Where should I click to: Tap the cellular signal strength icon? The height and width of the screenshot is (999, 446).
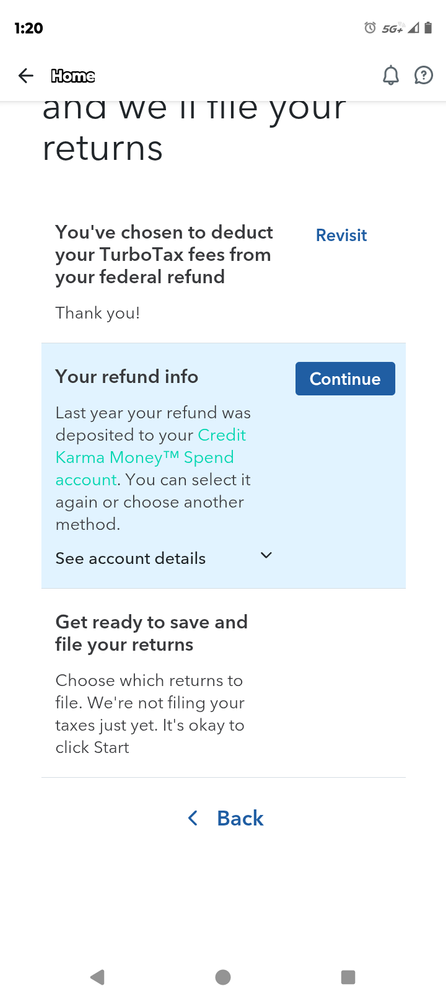tap(413, 27)
